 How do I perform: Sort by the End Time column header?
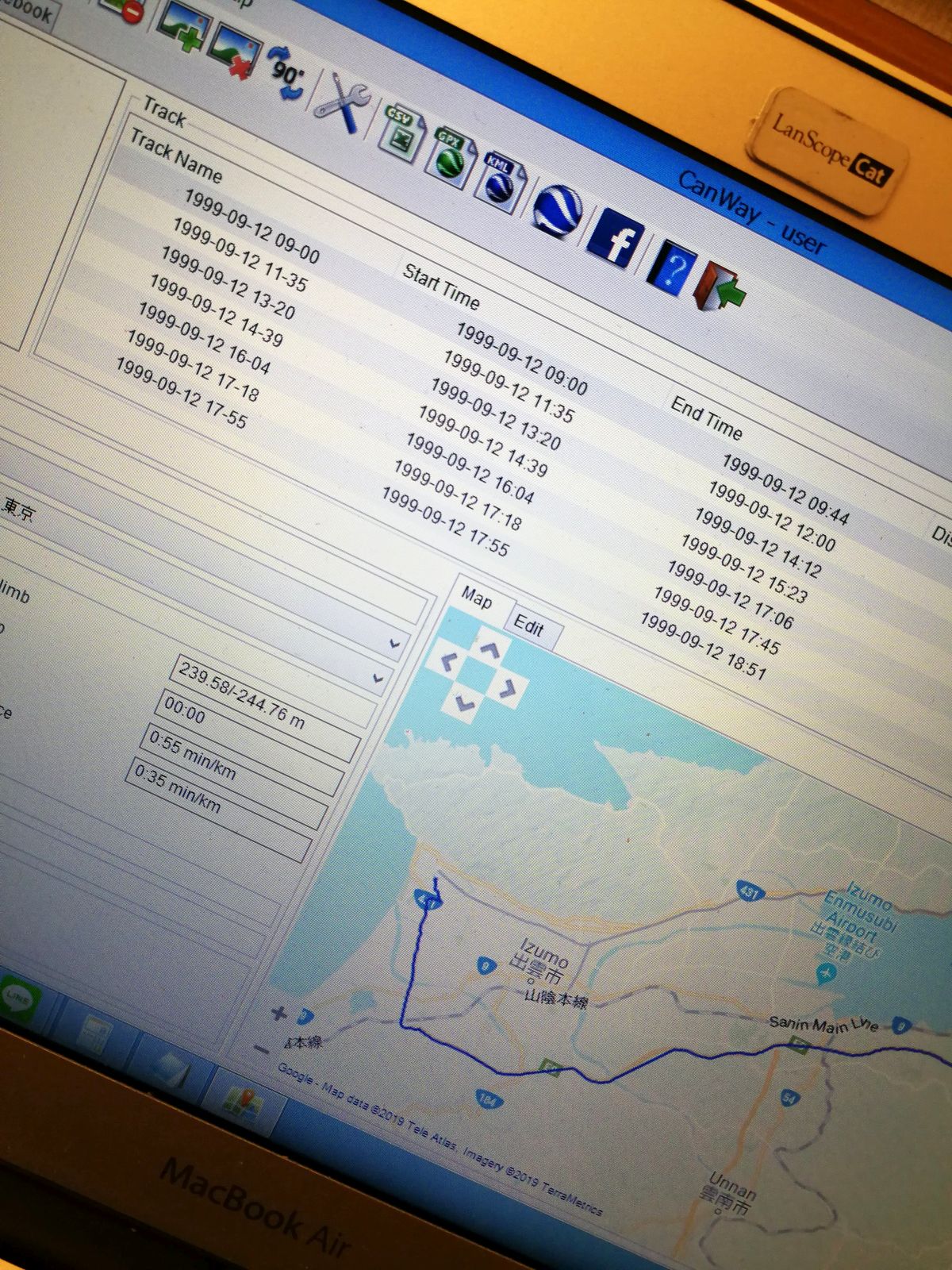(x=707, y=418)
